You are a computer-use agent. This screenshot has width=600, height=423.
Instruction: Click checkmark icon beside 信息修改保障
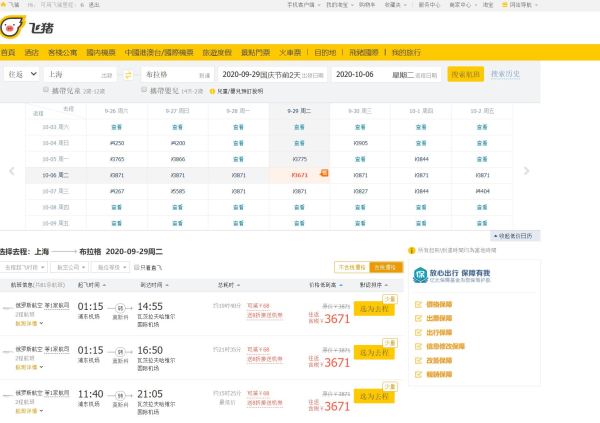click(x=419, y=346)
